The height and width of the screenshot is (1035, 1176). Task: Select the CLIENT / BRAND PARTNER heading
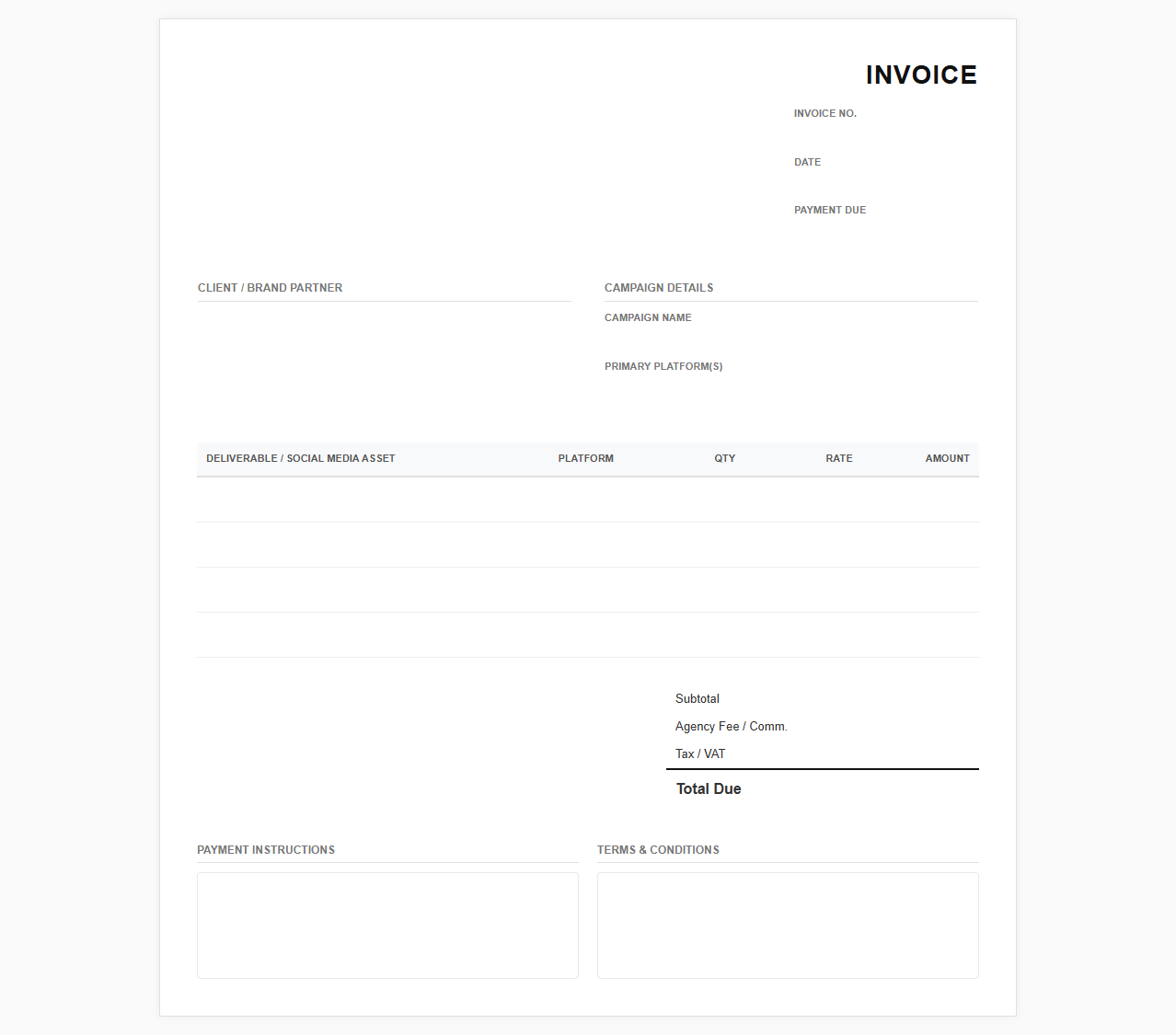(270, 288)
